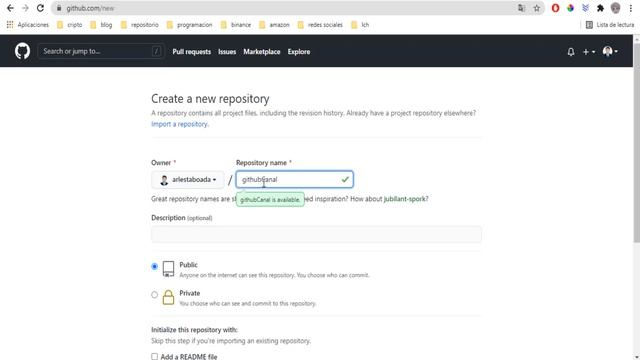The image size is (640, 360).
Task: Click the blue layered extension icon
Action: [585, 8]
